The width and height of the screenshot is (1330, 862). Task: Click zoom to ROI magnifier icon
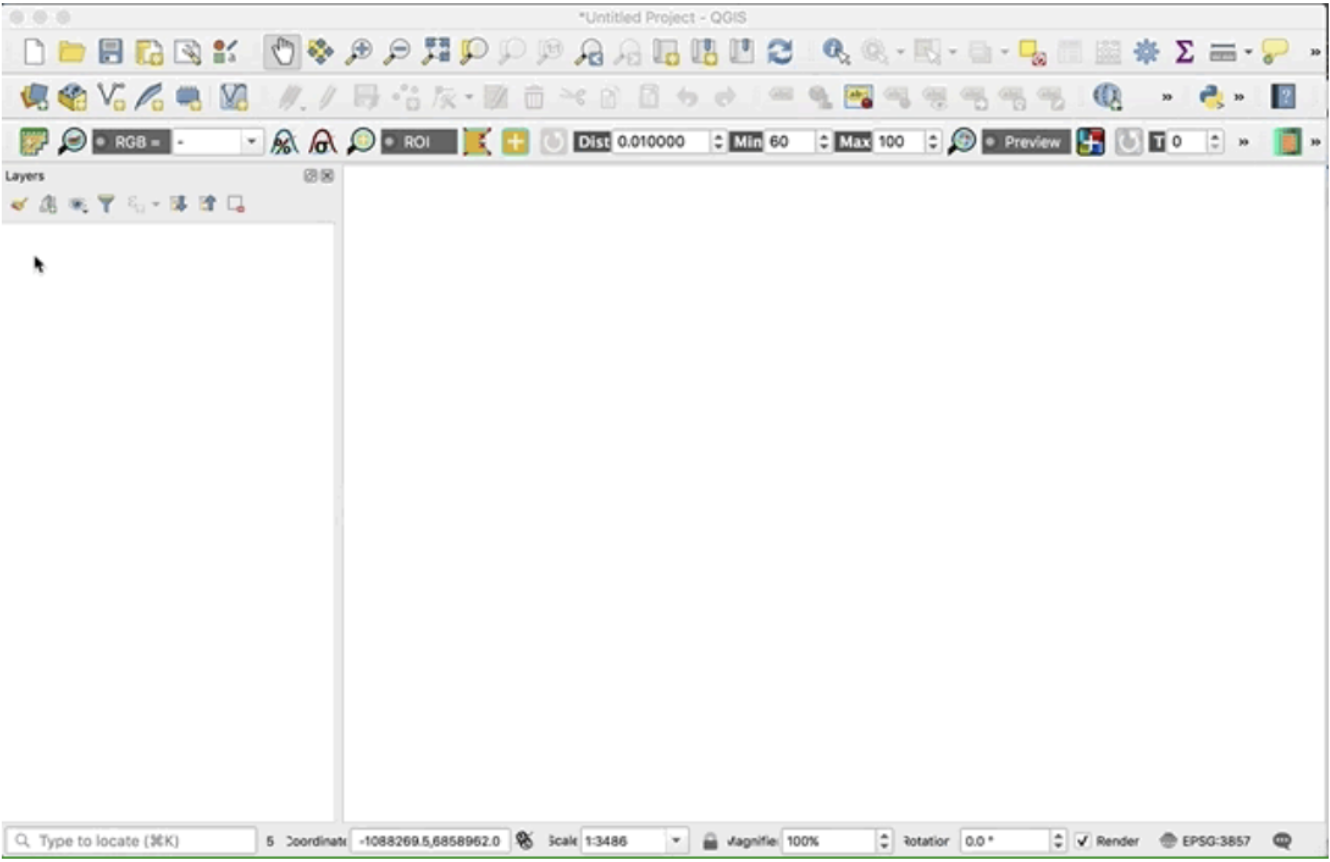click(x=360, y=142)
